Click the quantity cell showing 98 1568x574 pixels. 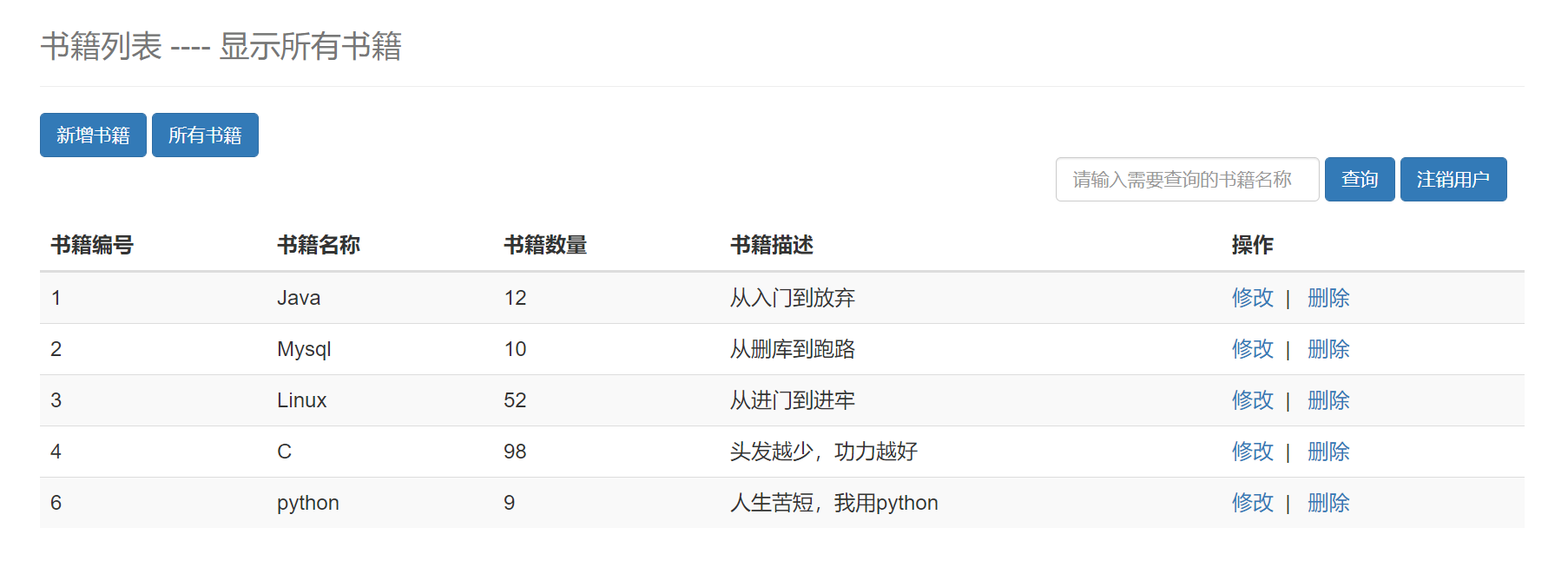[515, 452]
